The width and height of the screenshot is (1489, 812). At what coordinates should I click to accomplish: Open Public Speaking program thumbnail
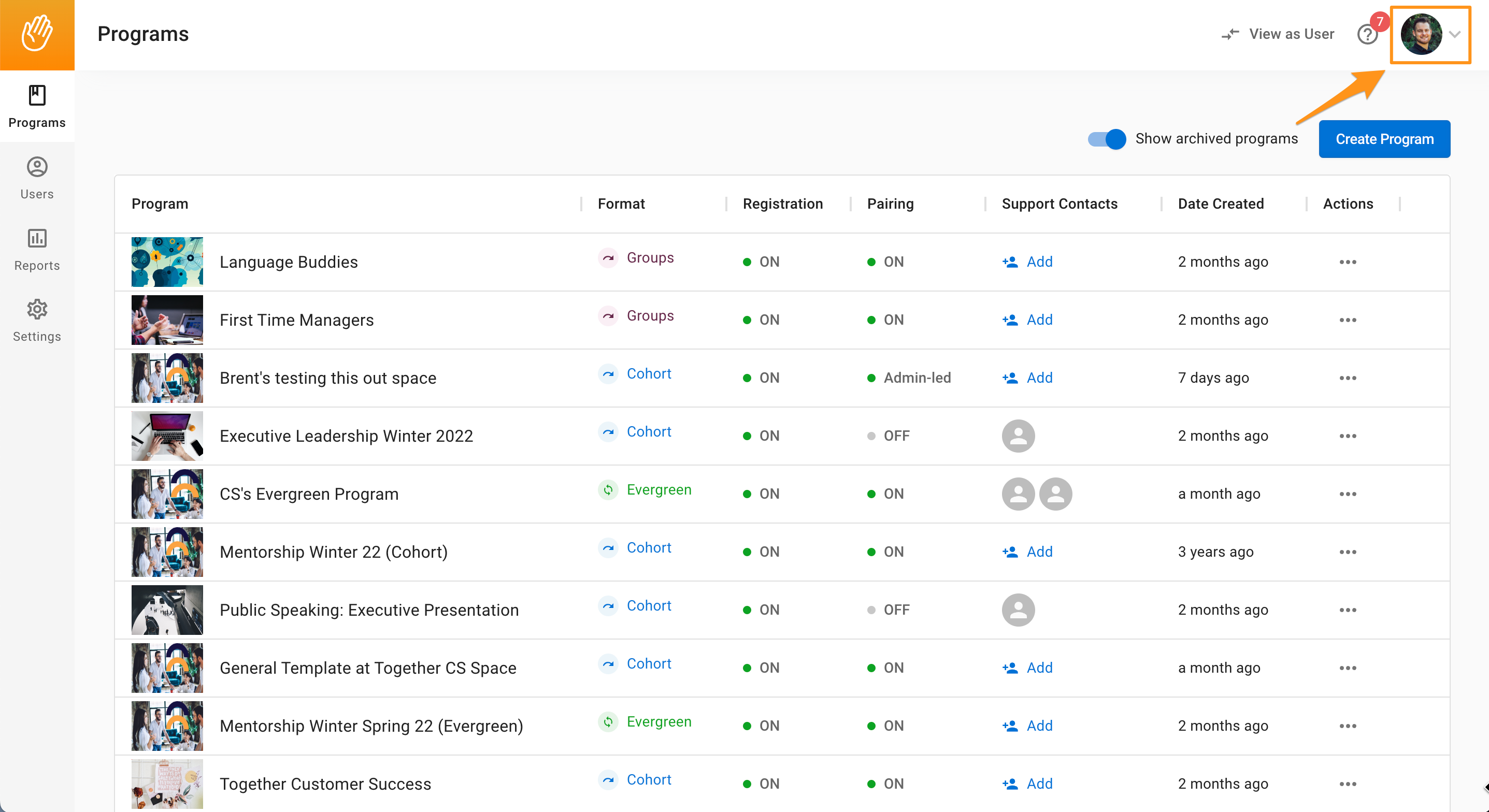click(167, 610)
